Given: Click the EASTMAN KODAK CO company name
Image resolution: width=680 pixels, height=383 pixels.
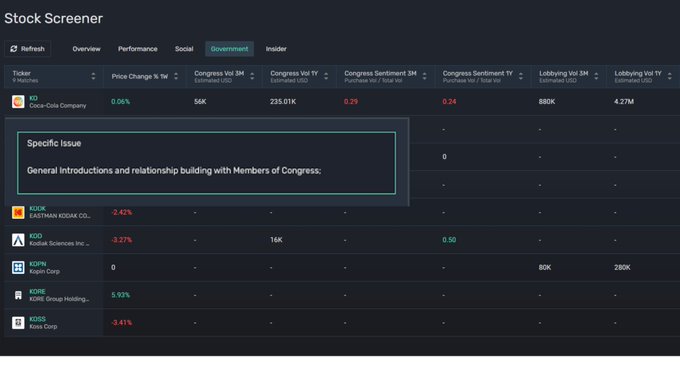Looking at the screenshot, I should (x=60, y=216).
